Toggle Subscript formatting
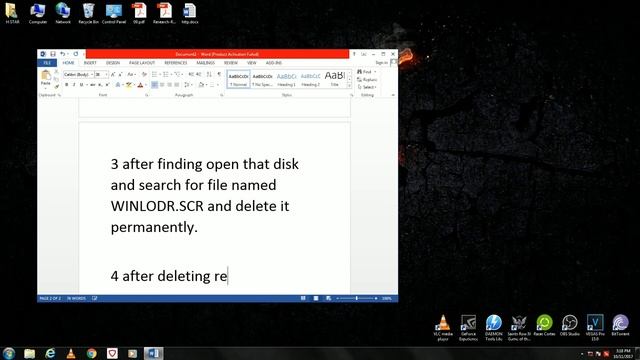This screenshot has width=640, height=360. point(100,85)
